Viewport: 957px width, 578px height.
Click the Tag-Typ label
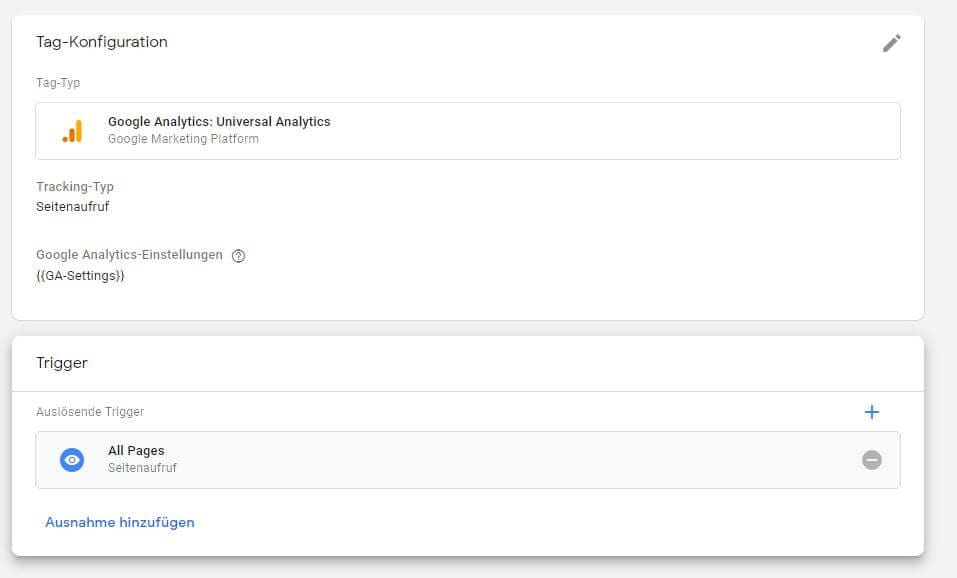58,83
